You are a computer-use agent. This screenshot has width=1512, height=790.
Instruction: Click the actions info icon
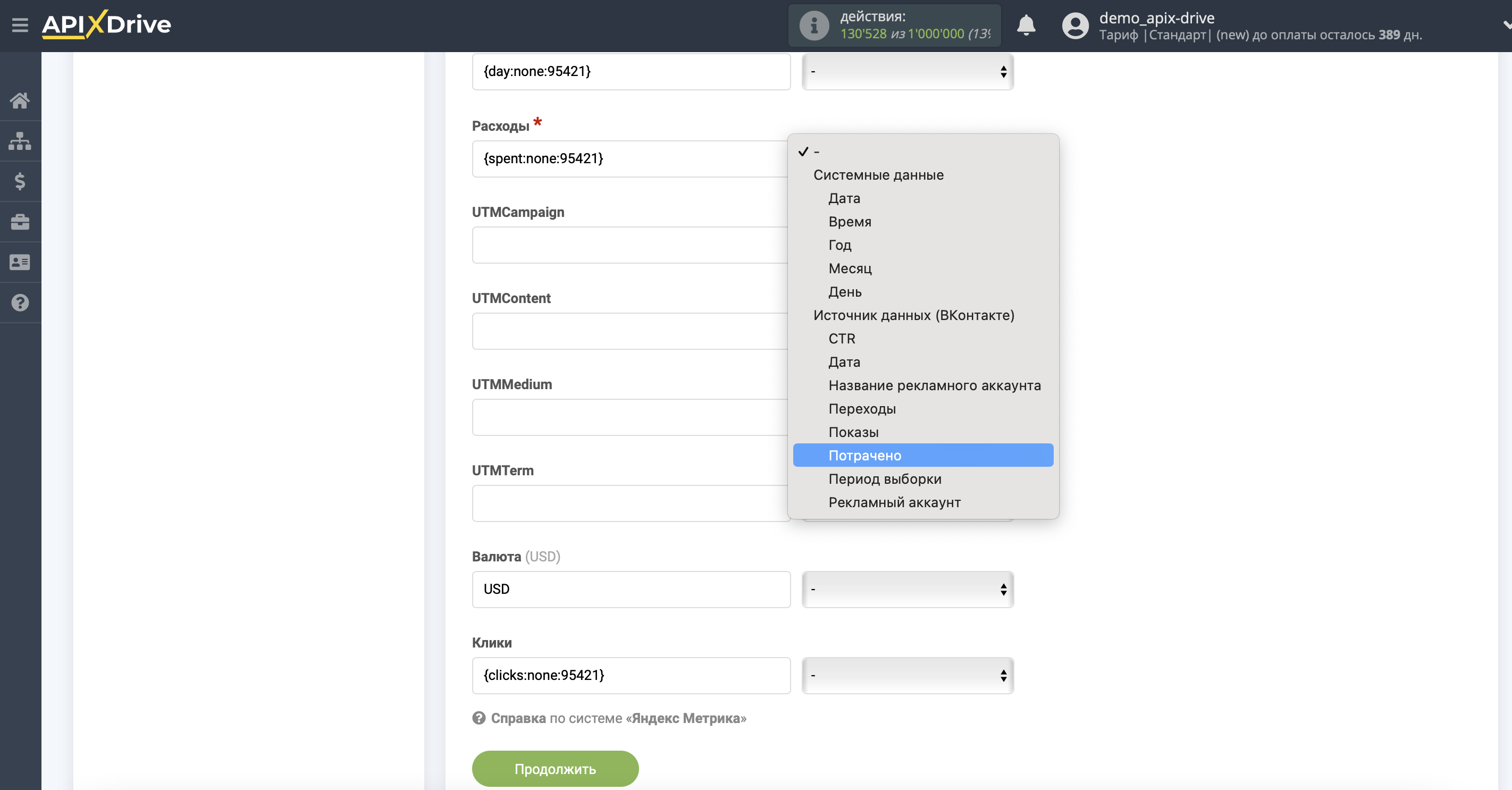pyautogui.click(x=814, y=25)
